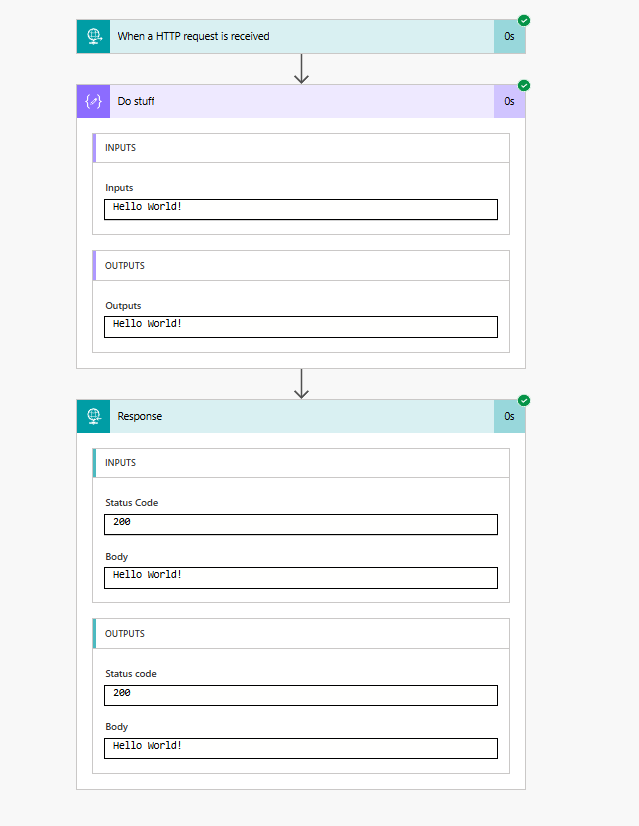Collapse the Response action header
The height and width of the screenshot is (826, 639).
click(x=301, y=416)
